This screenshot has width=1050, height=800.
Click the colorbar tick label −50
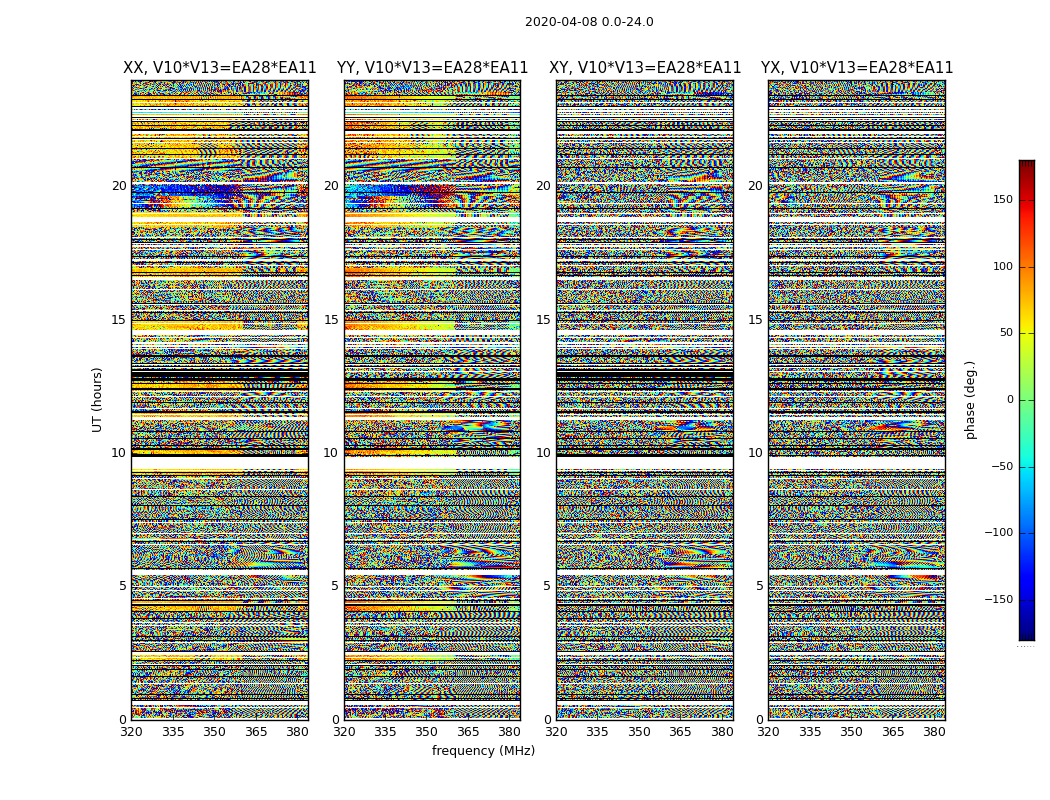pos(1002,467)
